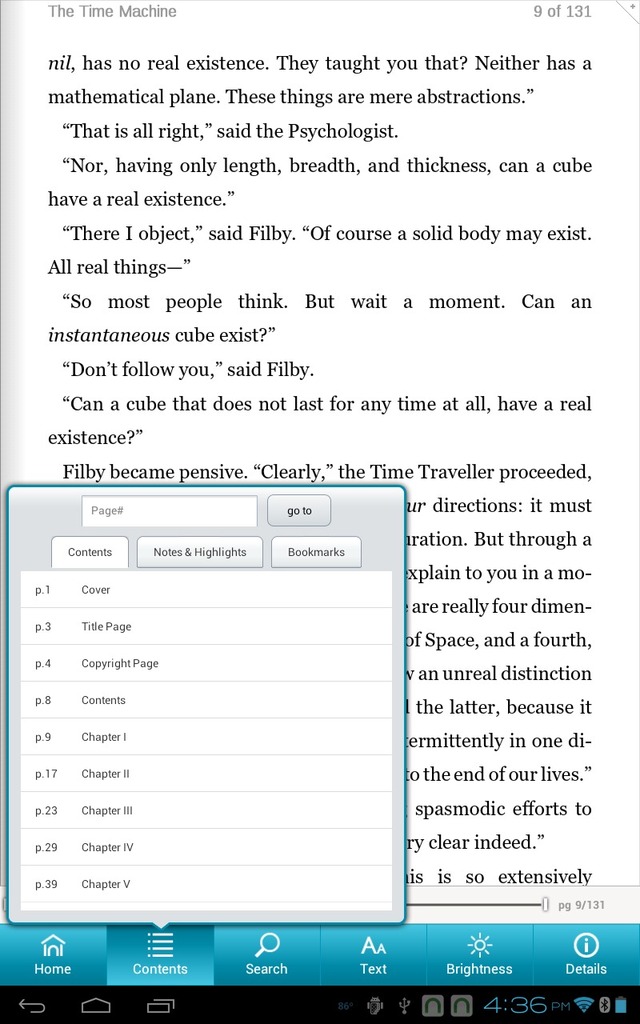This screenshot has height=1024, width=640.
Task: Go to Chapter III
Action: pos(206,810)
